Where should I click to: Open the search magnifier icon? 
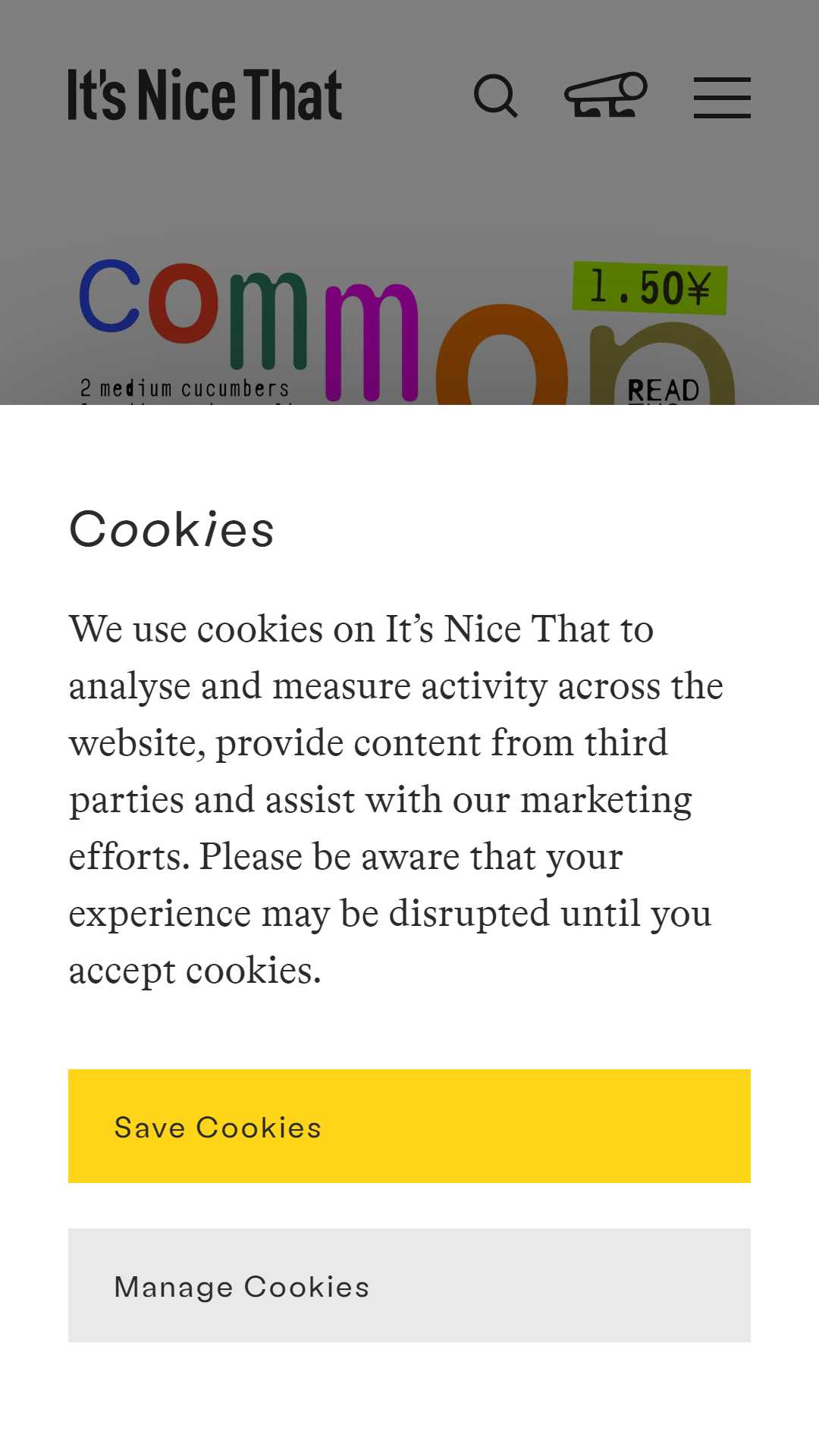tap(496, 96)
